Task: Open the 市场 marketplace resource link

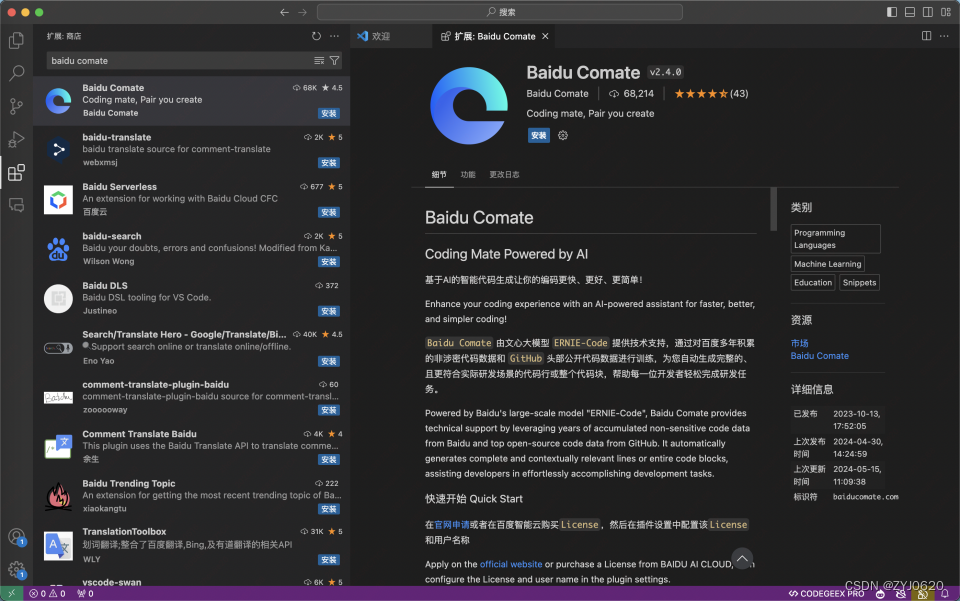Action: (799, 343)
